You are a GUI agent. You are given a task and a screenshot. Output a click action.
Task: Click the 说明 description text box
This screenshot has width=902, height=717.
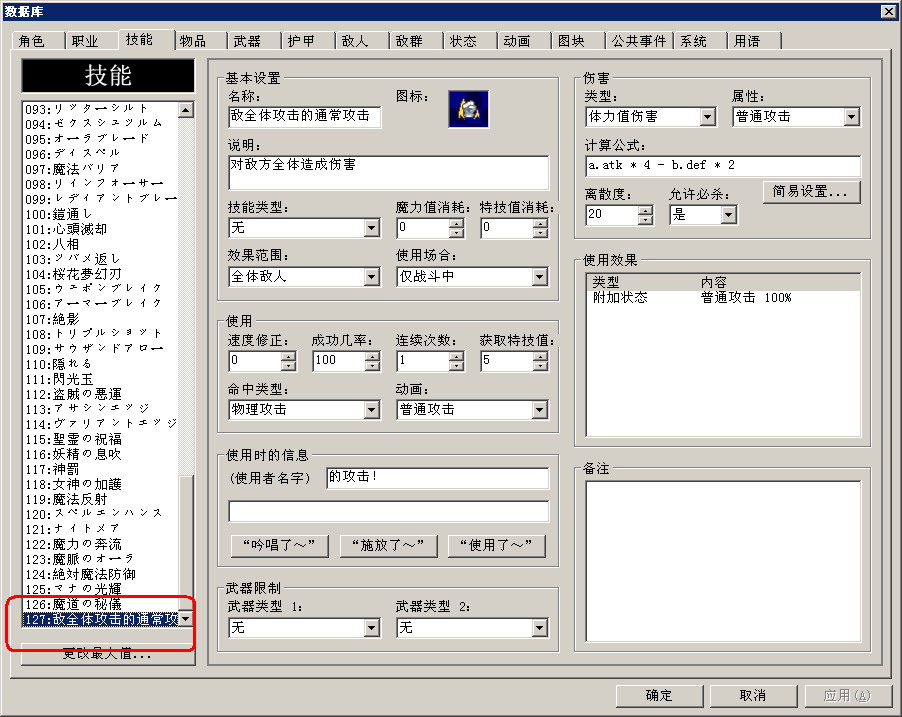click(x=388, y=172)
